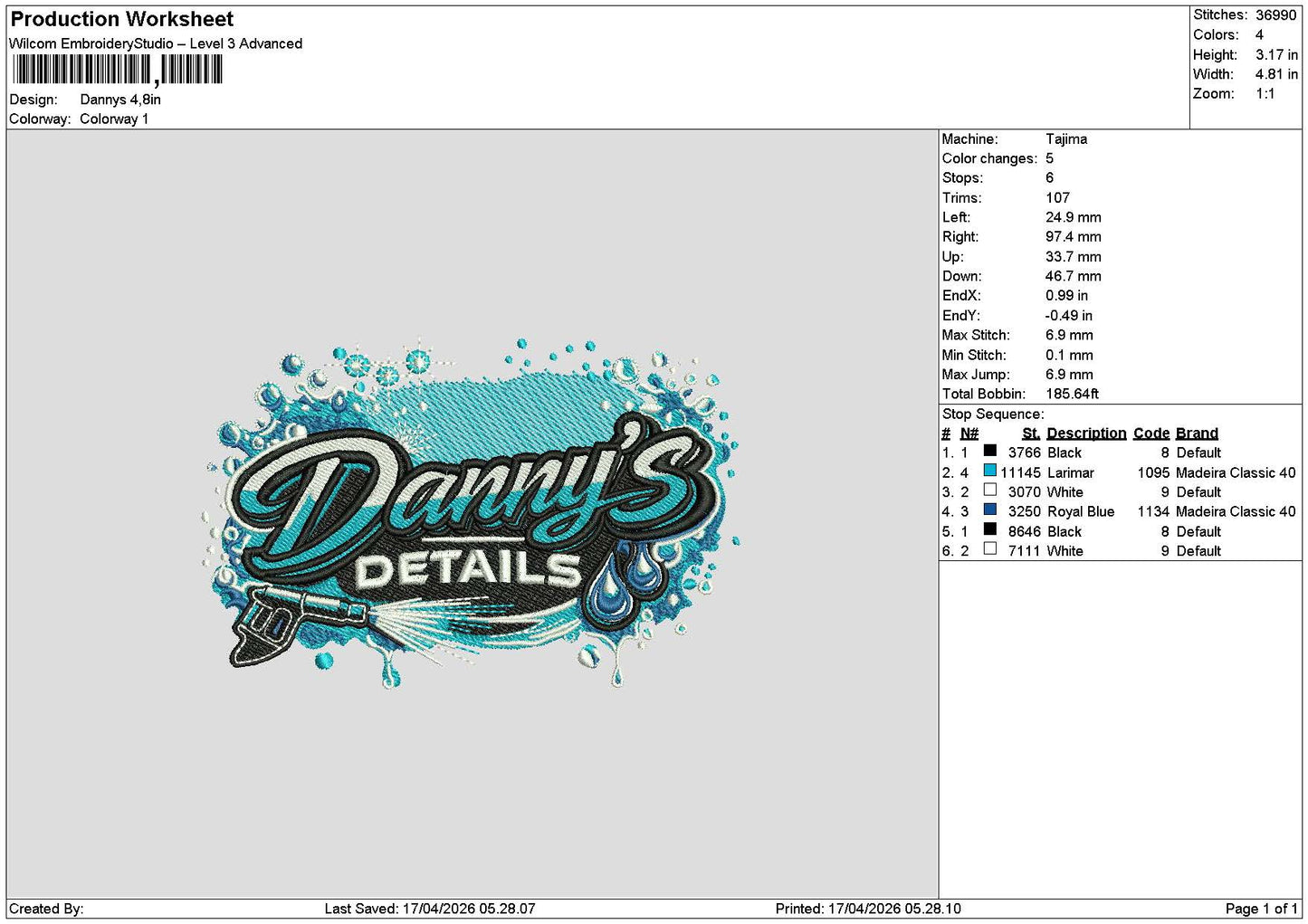1308x924 pixels.
Task: Click the white swatch beside stitch count 7111
Action: tap(990, 550)
